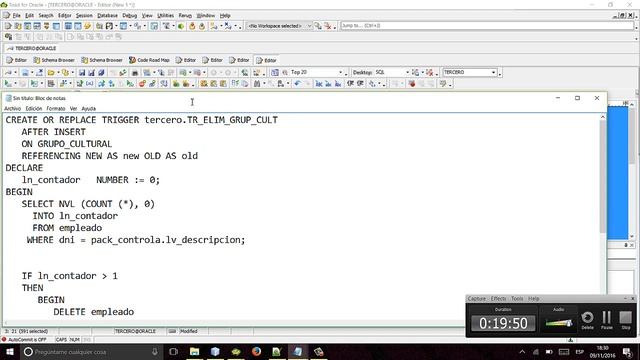Open the Action Center notification icon
This screenshot has width=640, height=360.
(627, 352)
